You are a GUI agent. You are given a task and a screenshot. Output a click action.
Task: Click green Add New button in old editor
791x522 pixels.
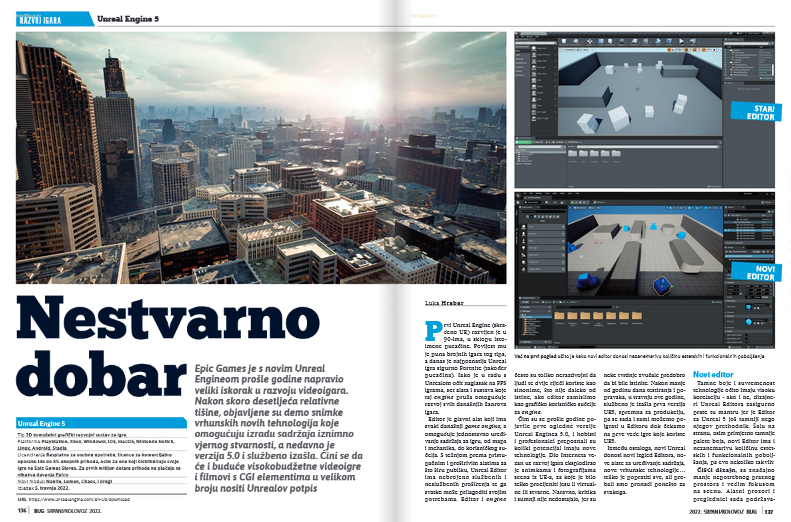point(524,142)
